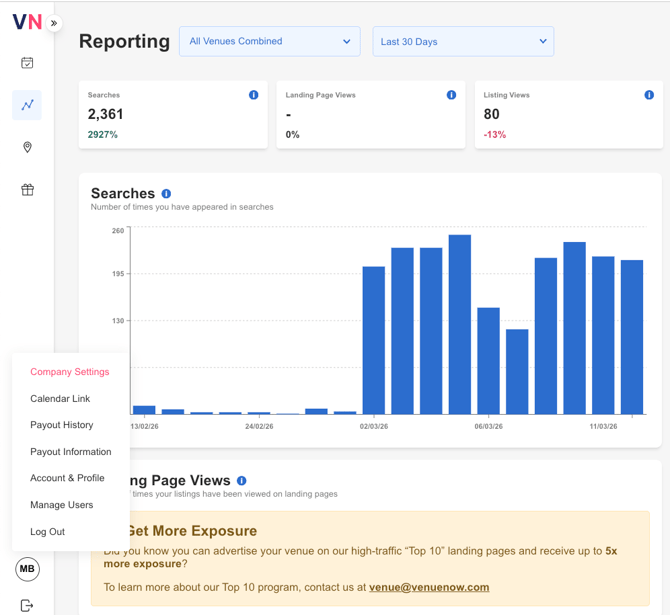Click Log Out in the user menu

(x=48, y=532)
